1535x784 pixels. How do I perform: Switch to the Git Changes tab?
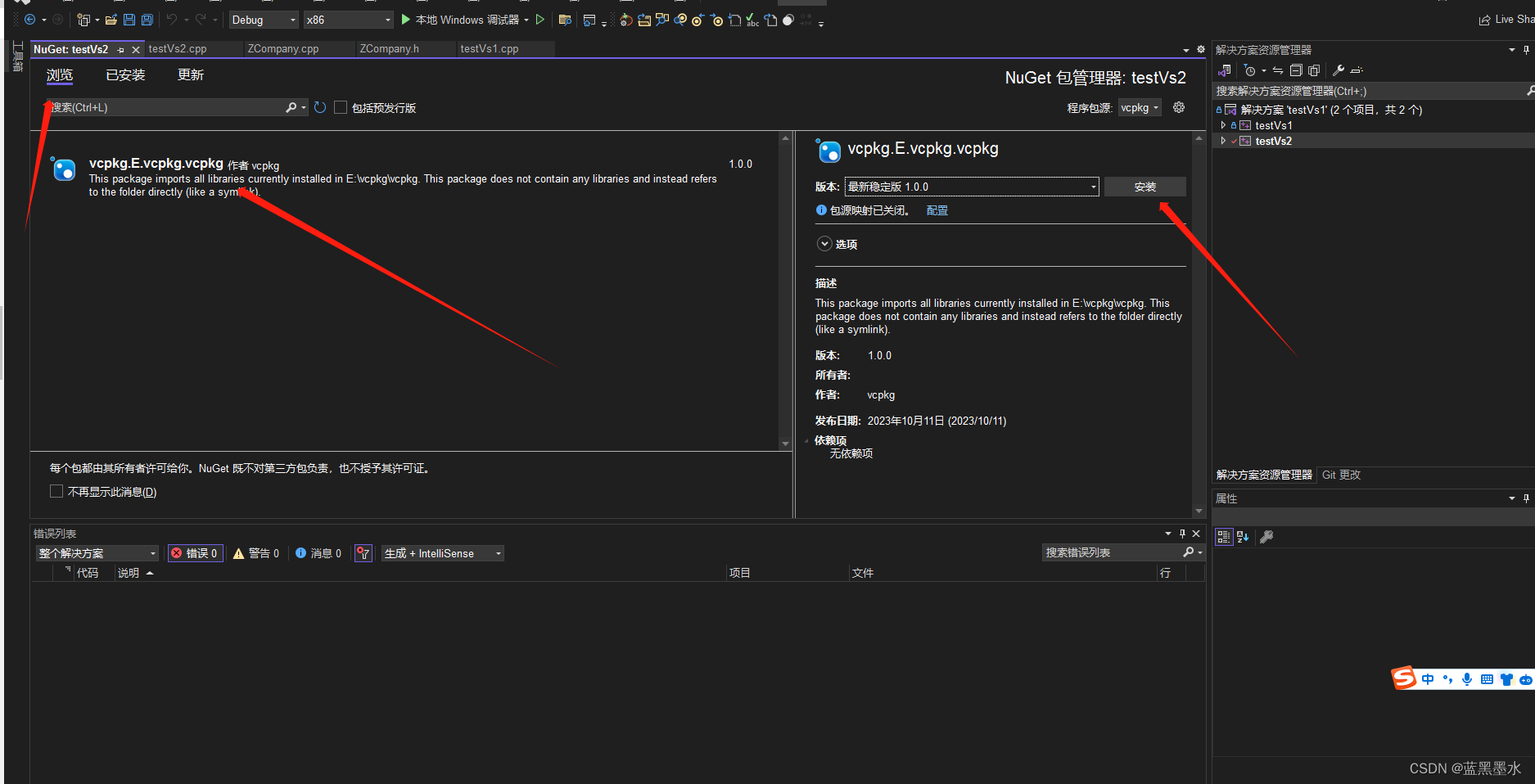1341,475
